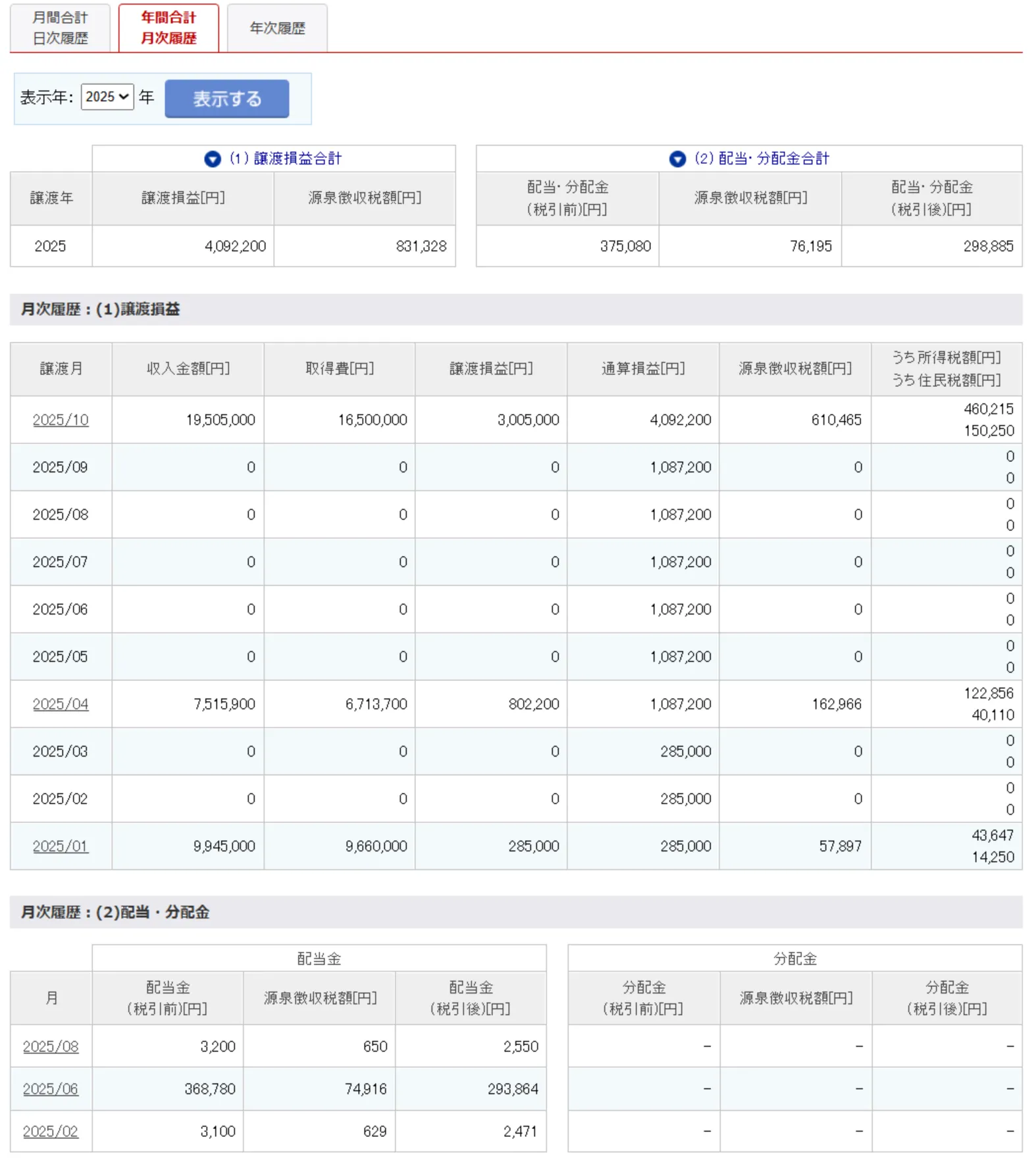Viewport: 1036px width, 1158px height.
Task: Click the (1) 譲渡損益合計 heading text
Action: [286, 159]
